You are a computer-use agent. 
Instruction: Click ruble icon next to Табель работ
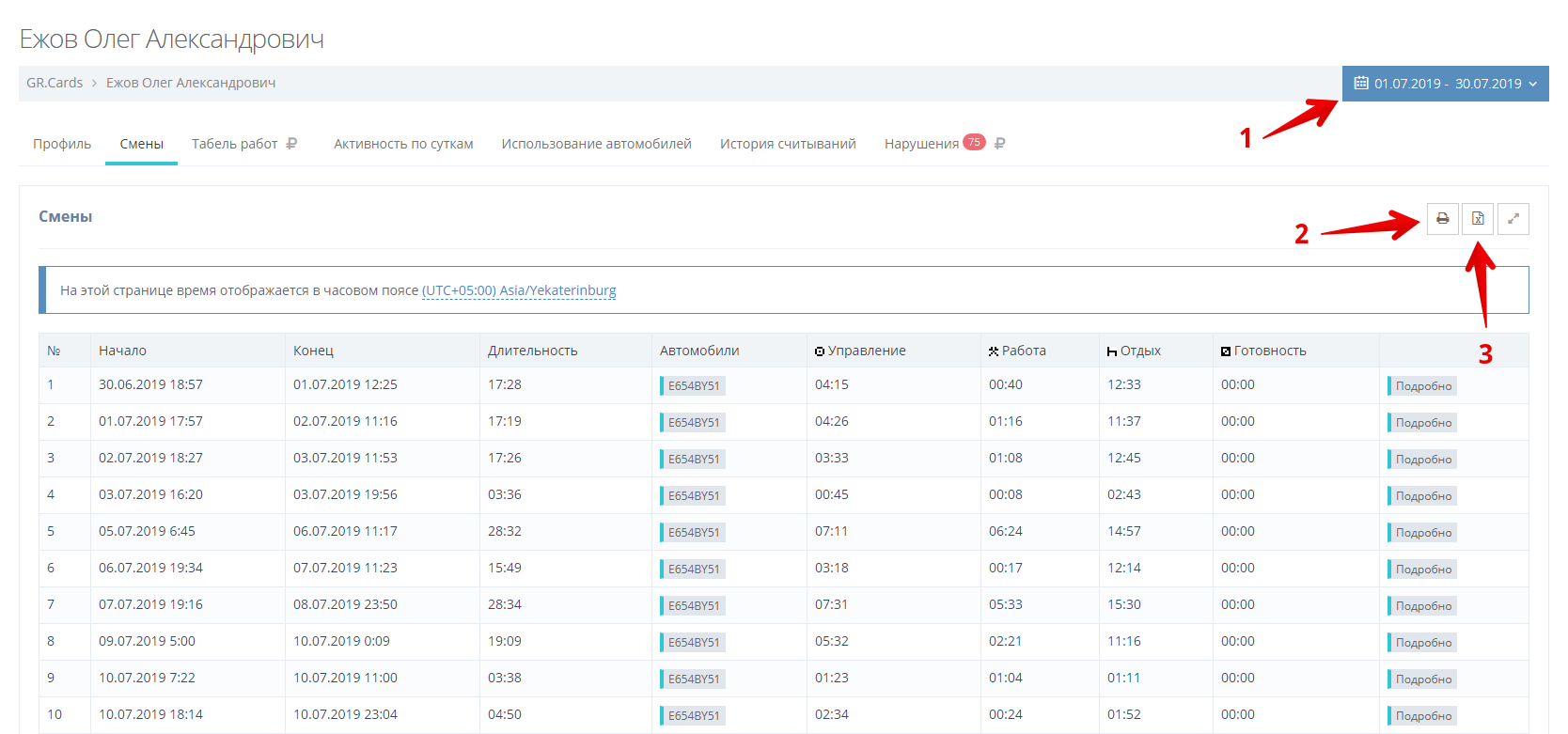pos(291,144)
